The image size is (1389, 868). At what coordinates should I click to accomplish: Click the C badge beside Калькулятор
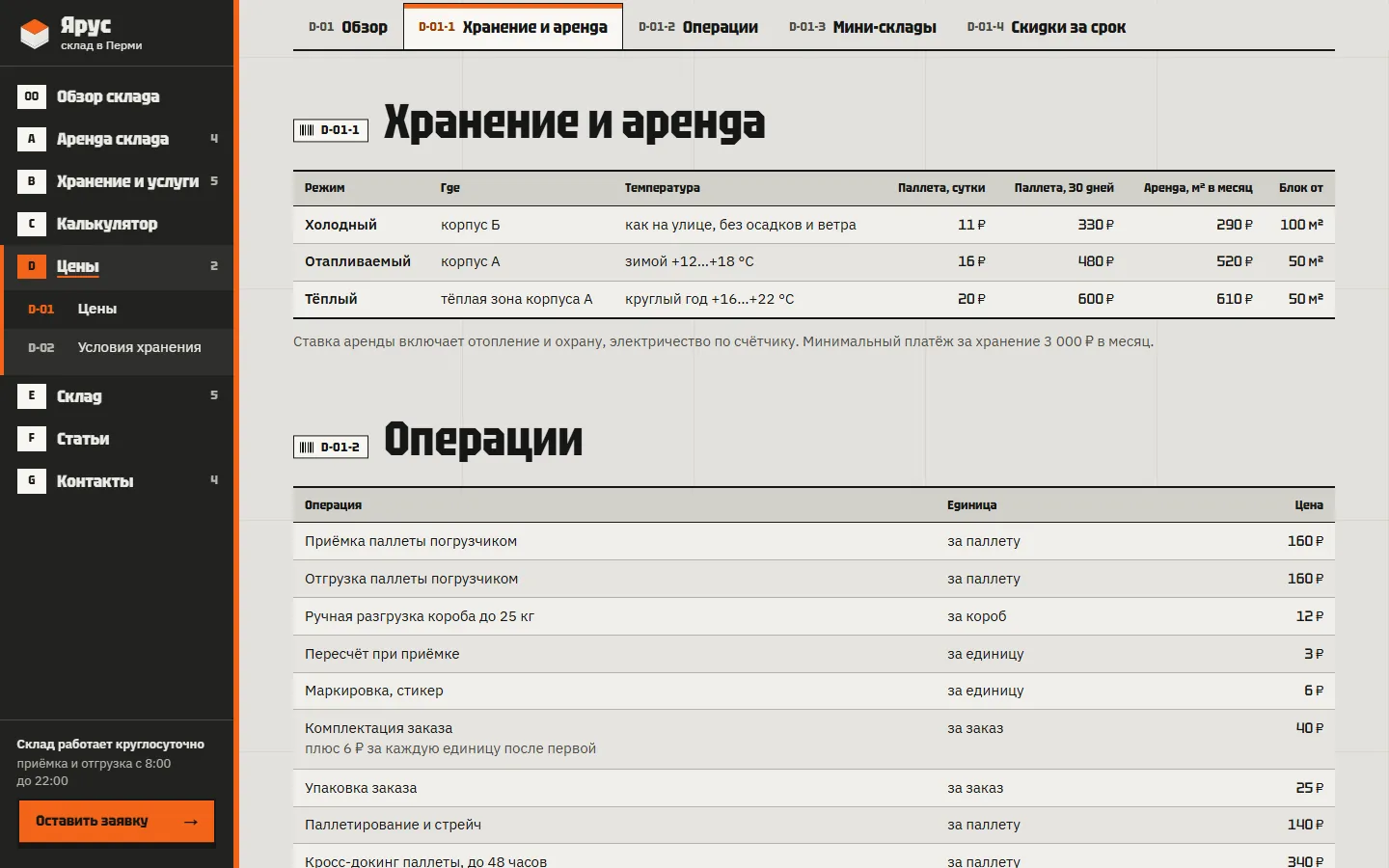coord(32,224)
